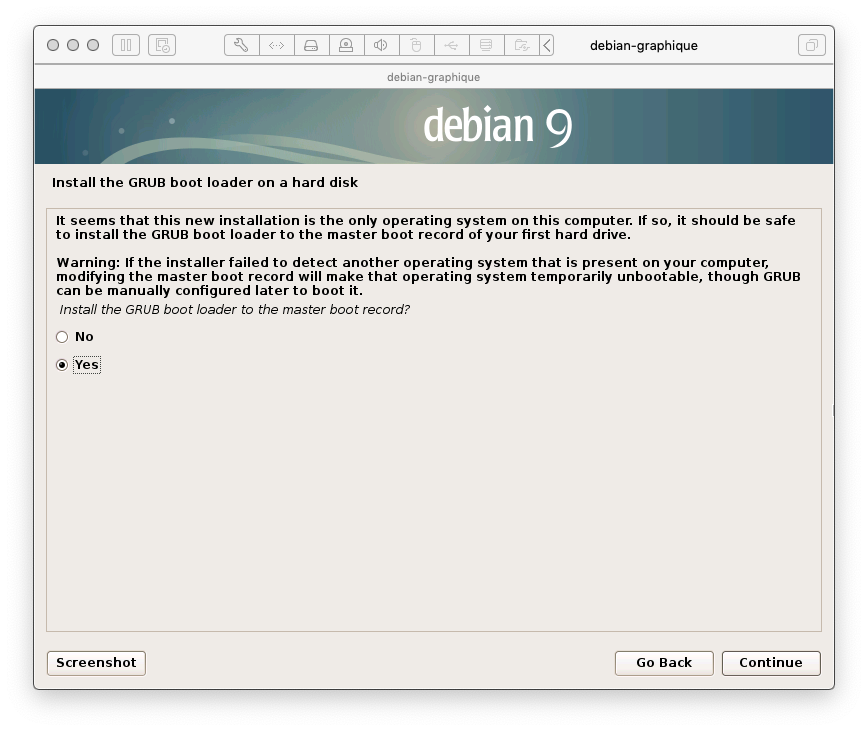868x731 pixels.
Task: Click the debian-graphique window title
Action: [x=643, y=45]
